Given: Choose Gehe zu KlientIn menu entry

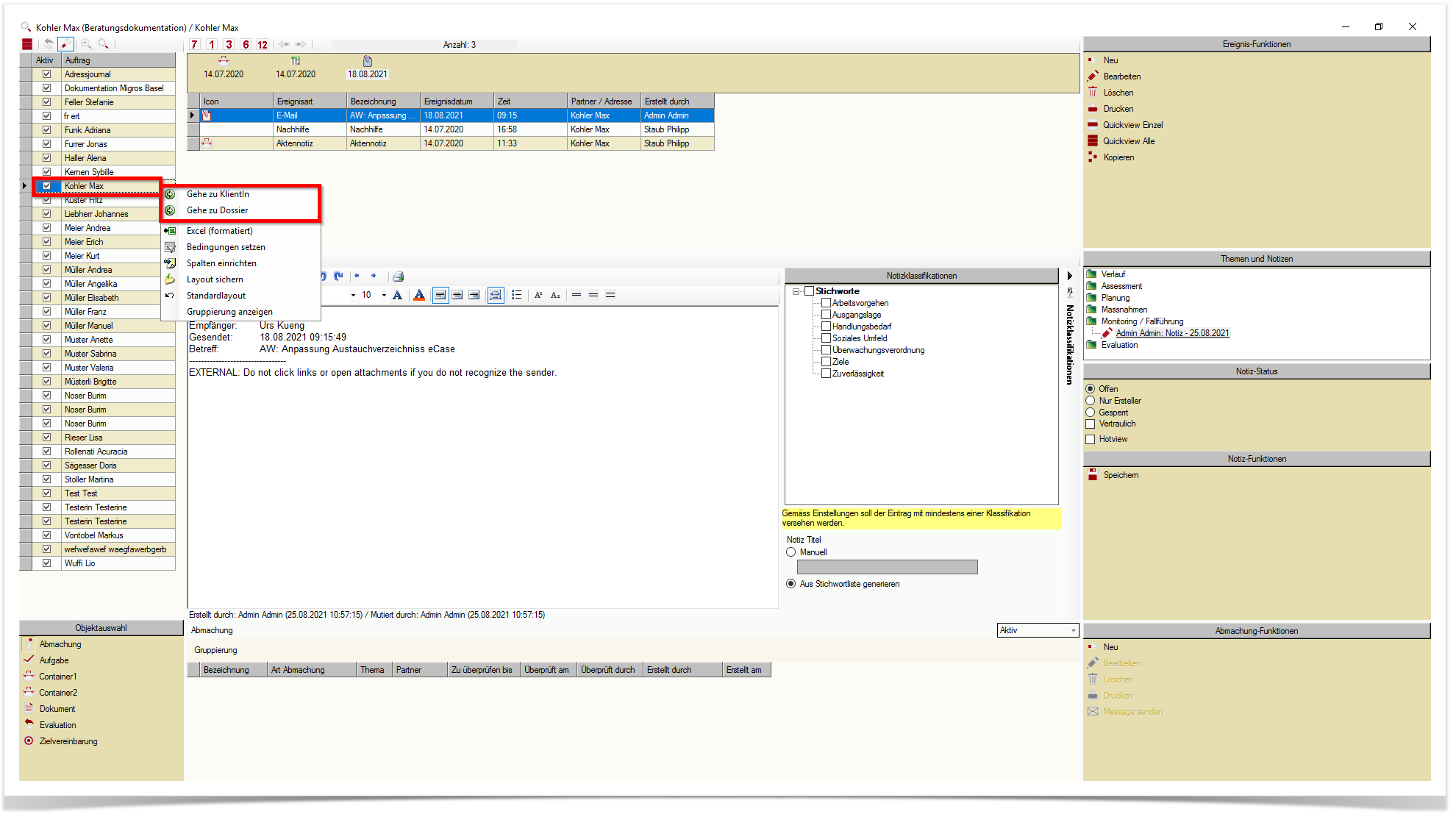Looking at the screenshot, I should tap(218, 194).
